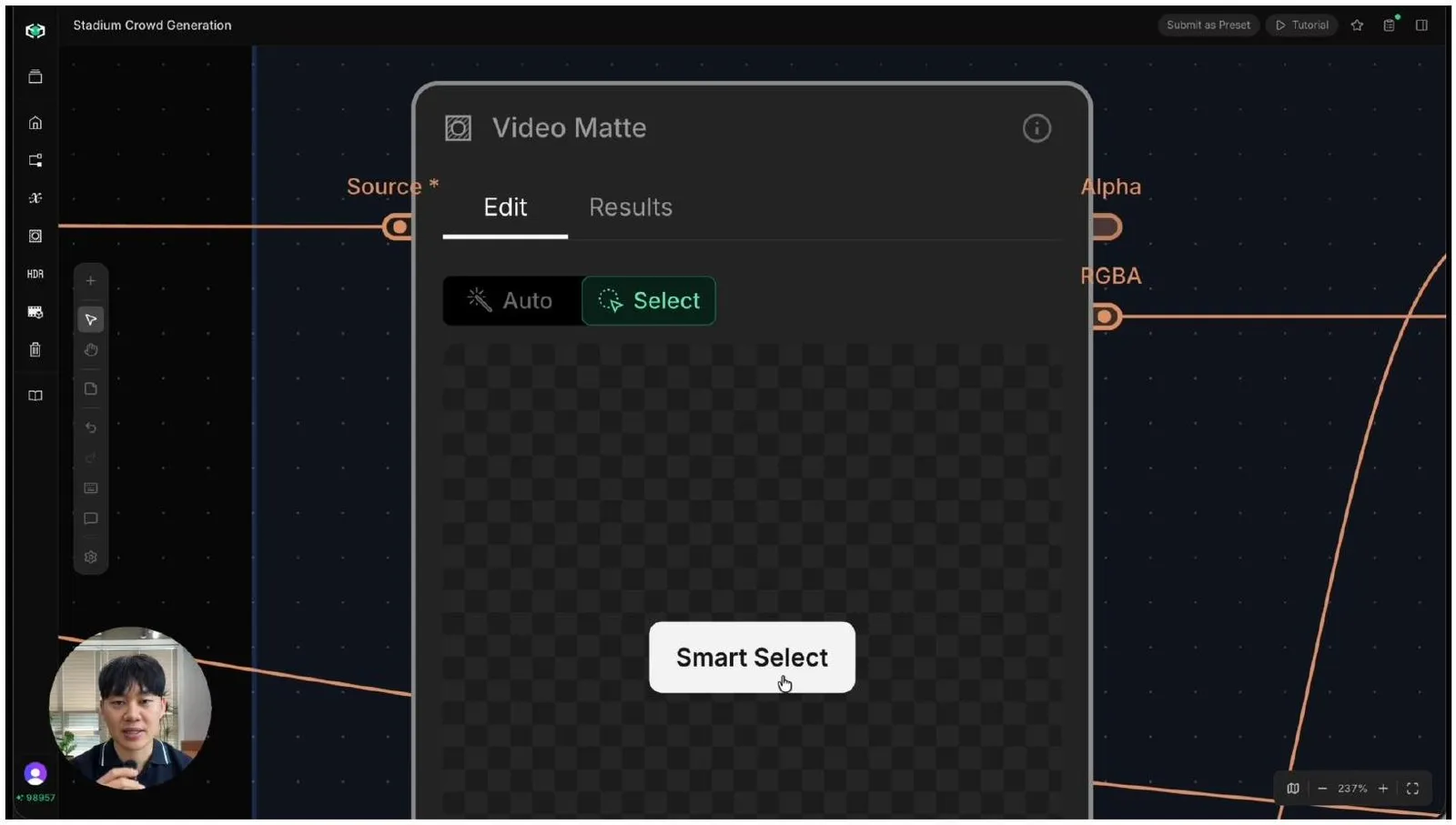
Task: Go to Home via sidebar house icon
Action: (35, 123)
